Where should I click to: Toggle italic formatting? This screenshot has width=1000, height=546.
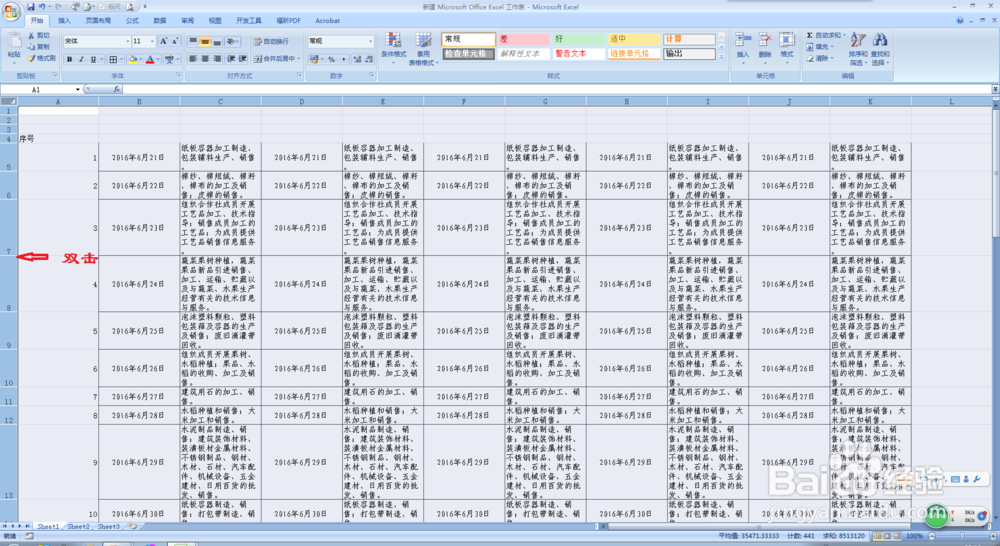[81, 59]
